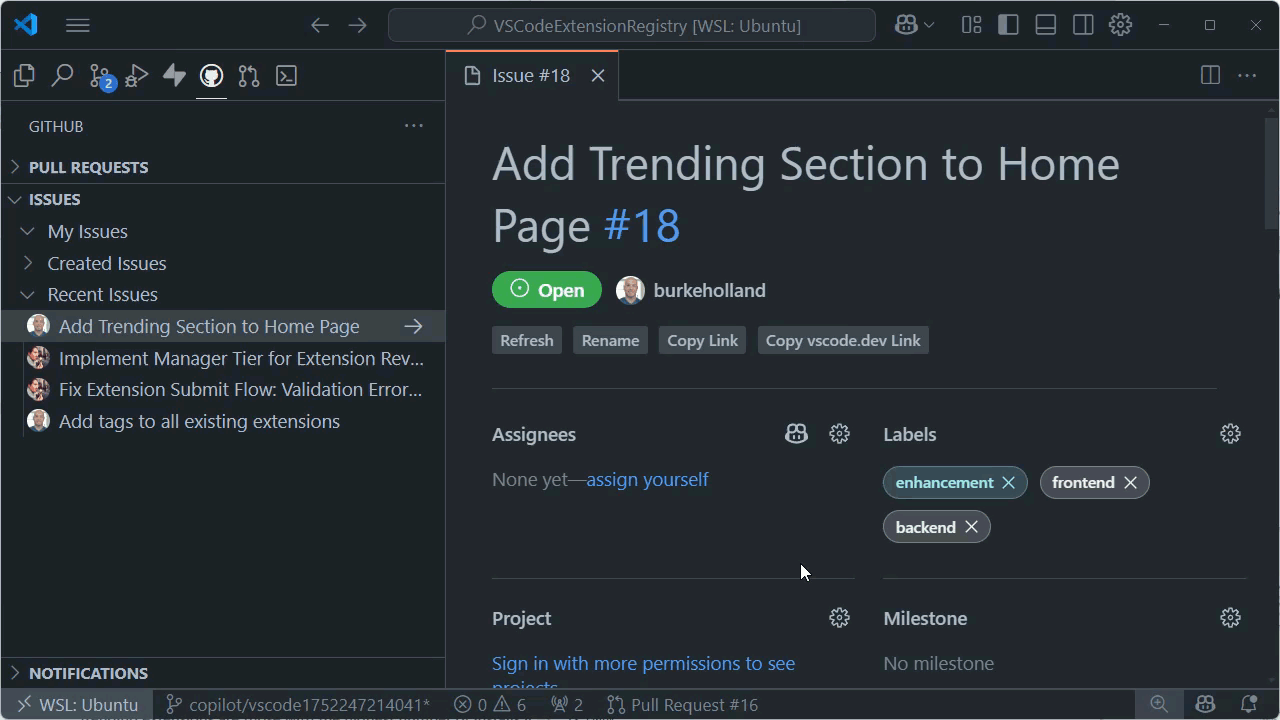
Task: Open the Run and Debug view
Action: [136, 75]
